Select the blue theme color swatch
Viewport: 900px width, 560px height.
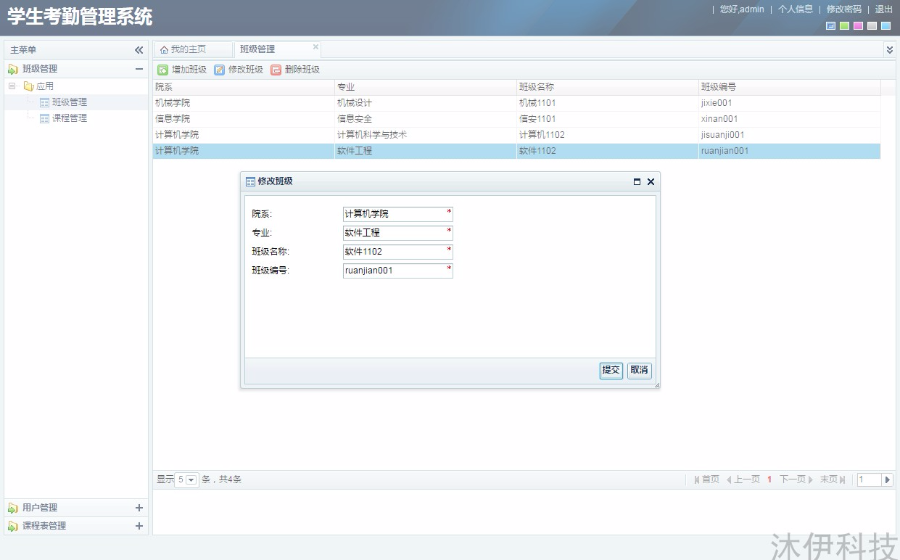pos(831,26)
